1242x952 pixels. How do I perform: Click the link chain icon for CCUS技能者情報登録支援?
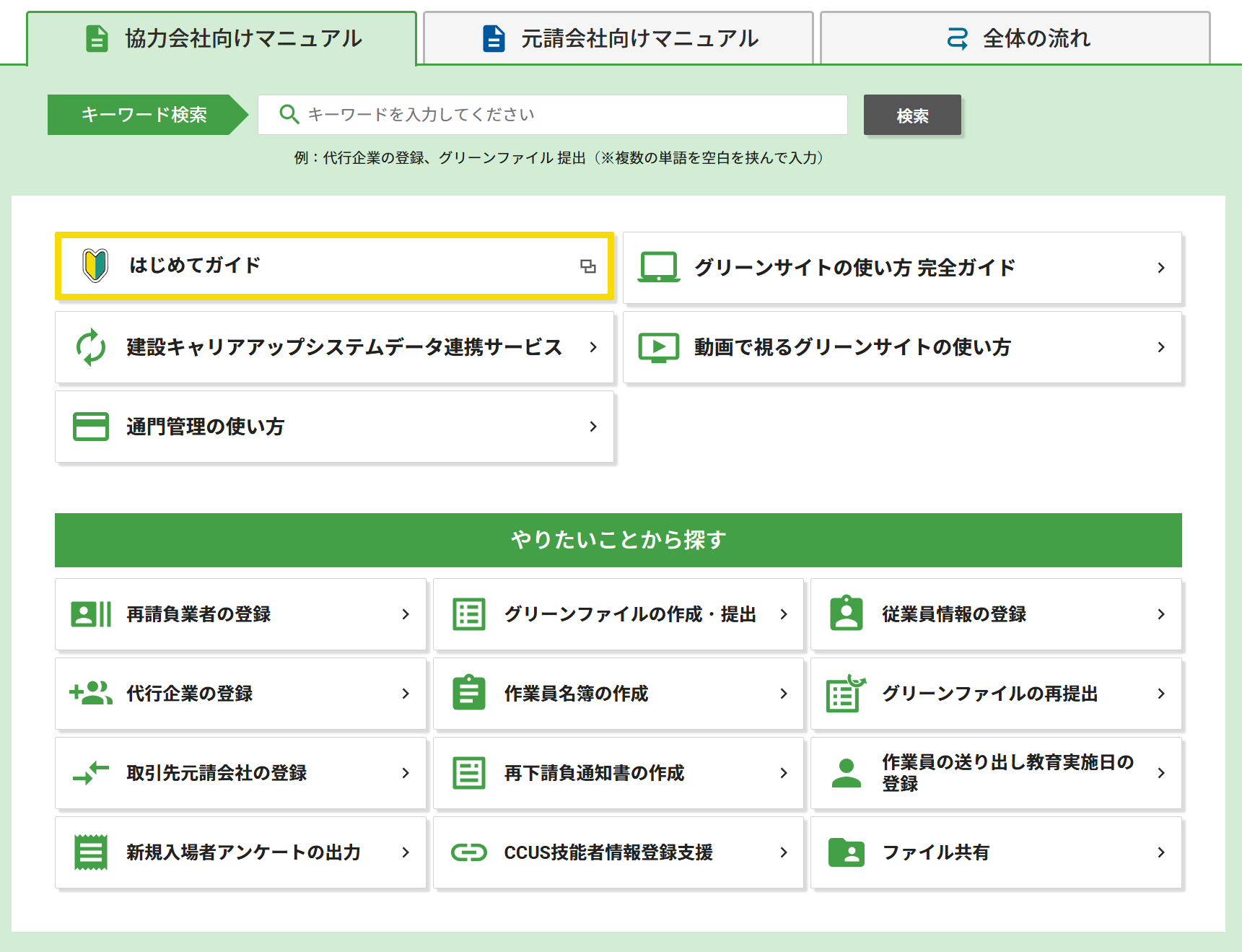[469, 852]
